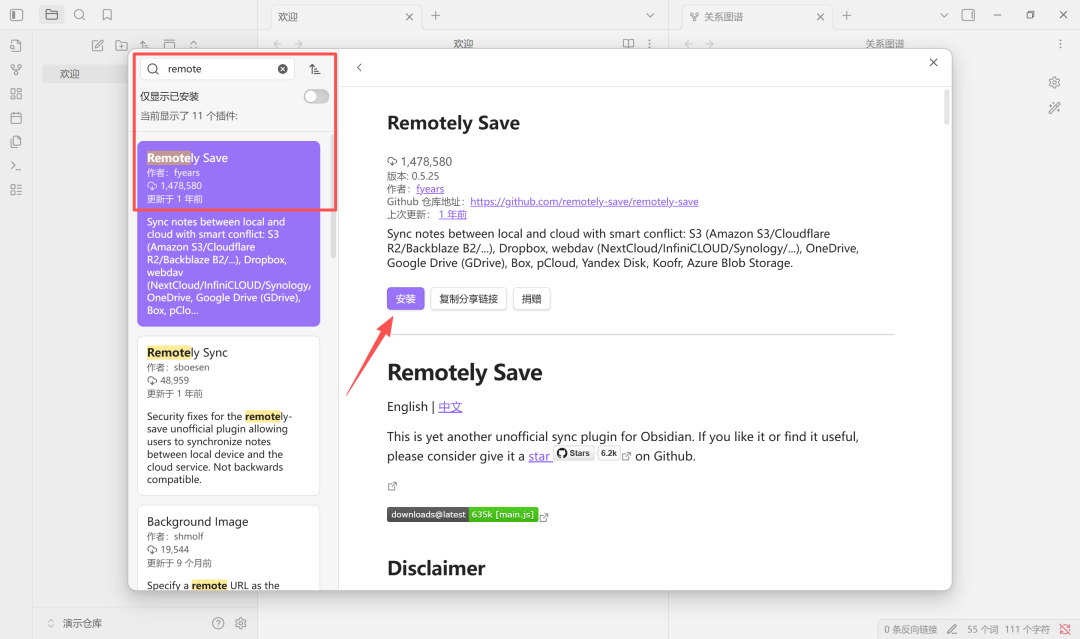This screenshot has width=1080, height=639.
Task: Click the 安装 install button
Action: pos(406,299)
